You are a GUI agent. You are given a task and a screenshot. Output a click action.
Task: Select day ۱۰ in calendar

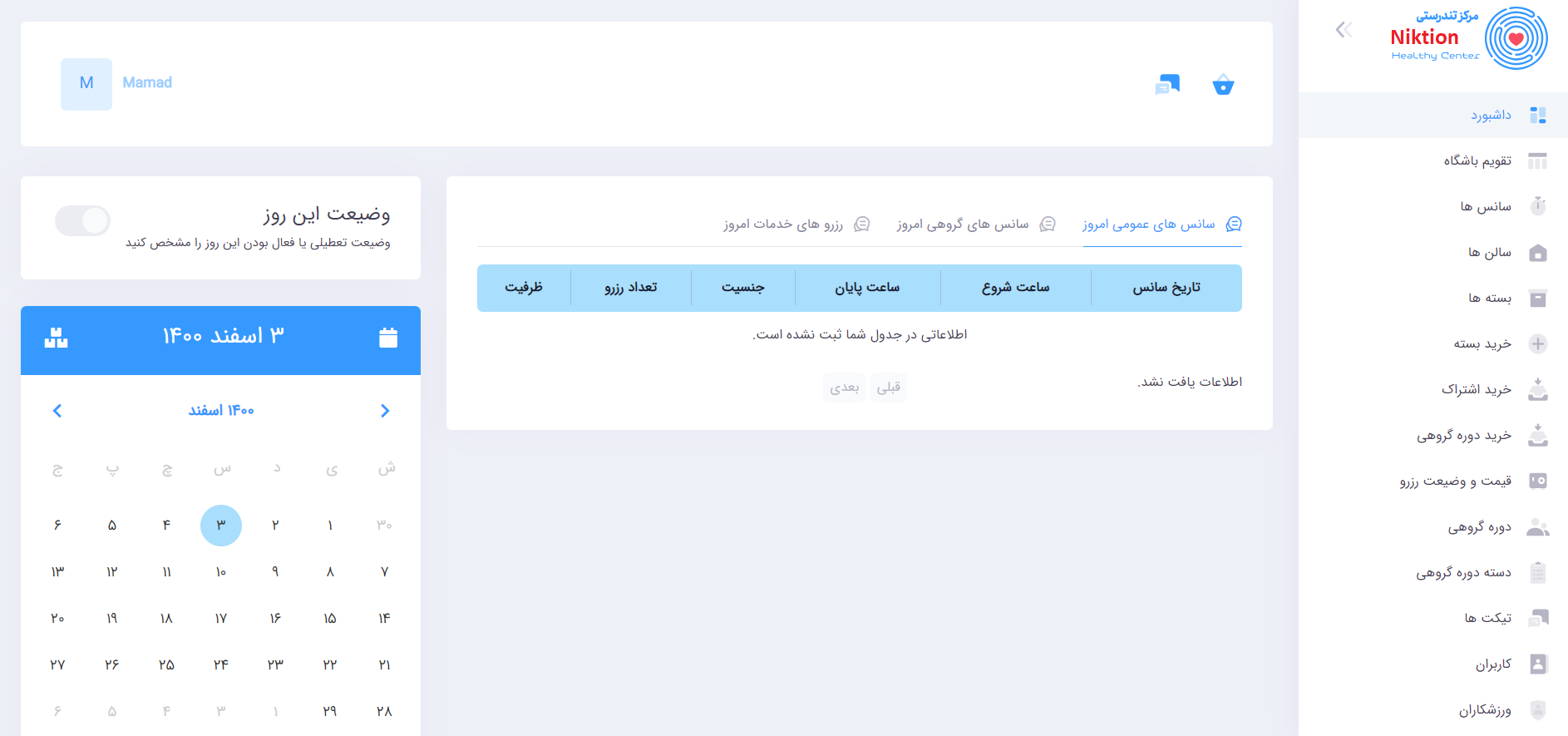point(221,572)
